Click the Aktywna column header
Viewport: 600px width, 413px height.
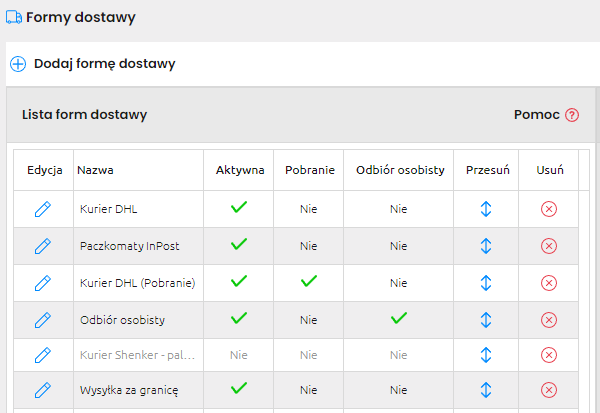point(240,170)
